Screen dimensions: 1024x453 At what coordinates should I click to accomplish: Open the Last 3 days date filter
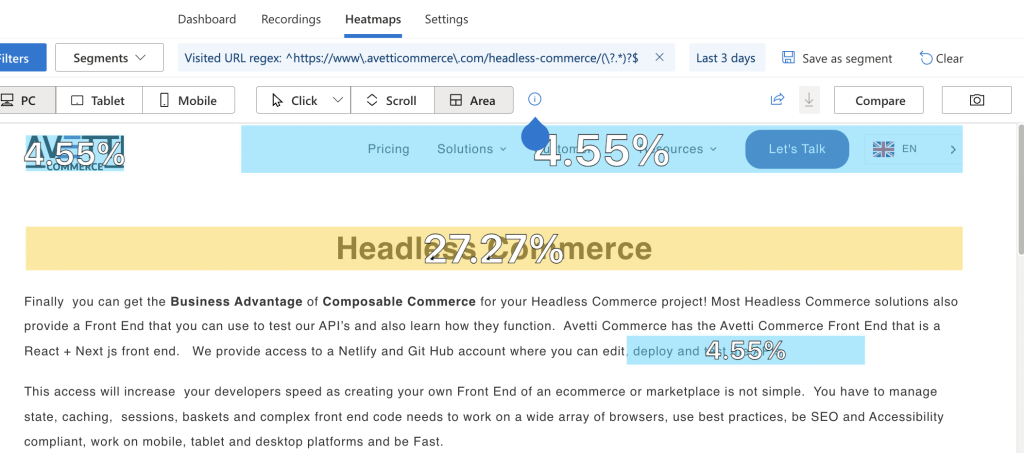click(x=726, y=57)
